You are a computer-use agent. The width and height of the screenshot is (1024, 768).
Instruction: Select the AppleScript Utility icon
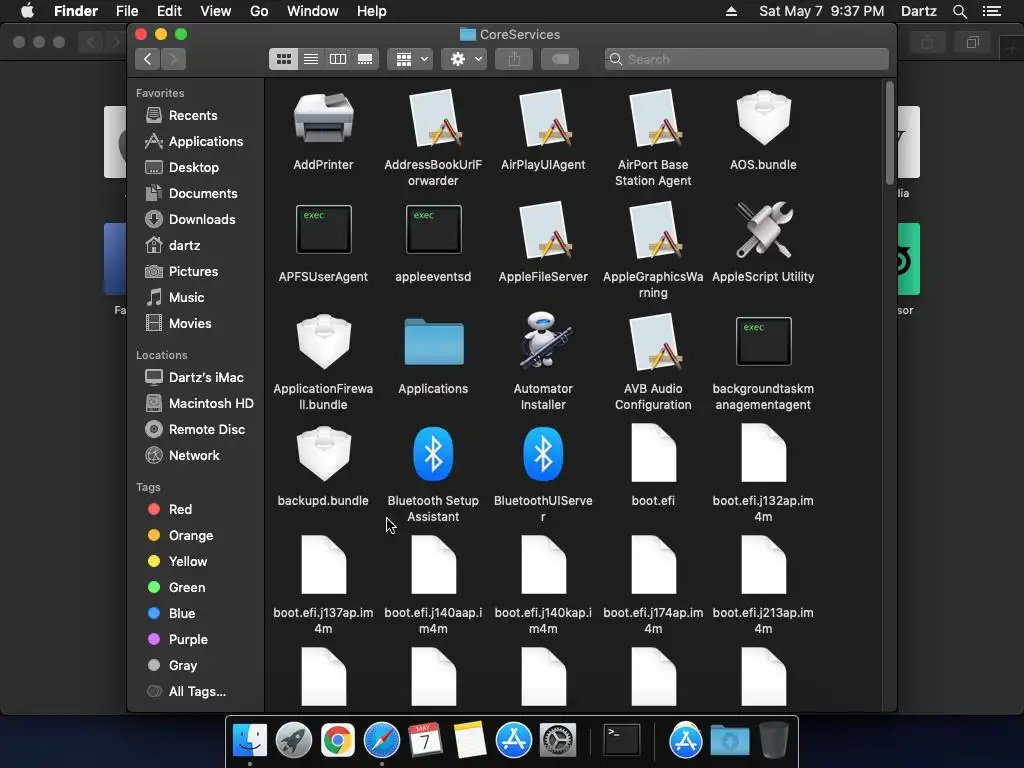(x=763, y=230)
